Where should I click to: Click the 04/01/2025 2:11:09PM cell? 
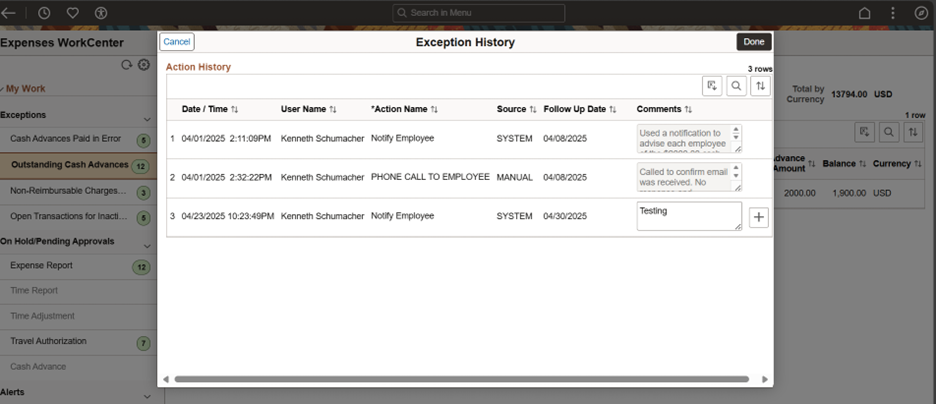(226, 138)
